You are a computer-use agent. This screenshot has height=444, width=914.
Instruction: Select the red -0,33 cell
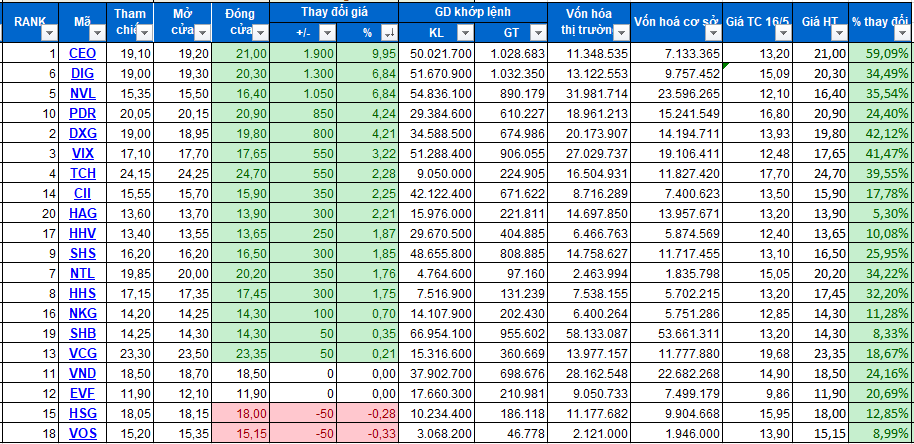[x=368, y=433]
